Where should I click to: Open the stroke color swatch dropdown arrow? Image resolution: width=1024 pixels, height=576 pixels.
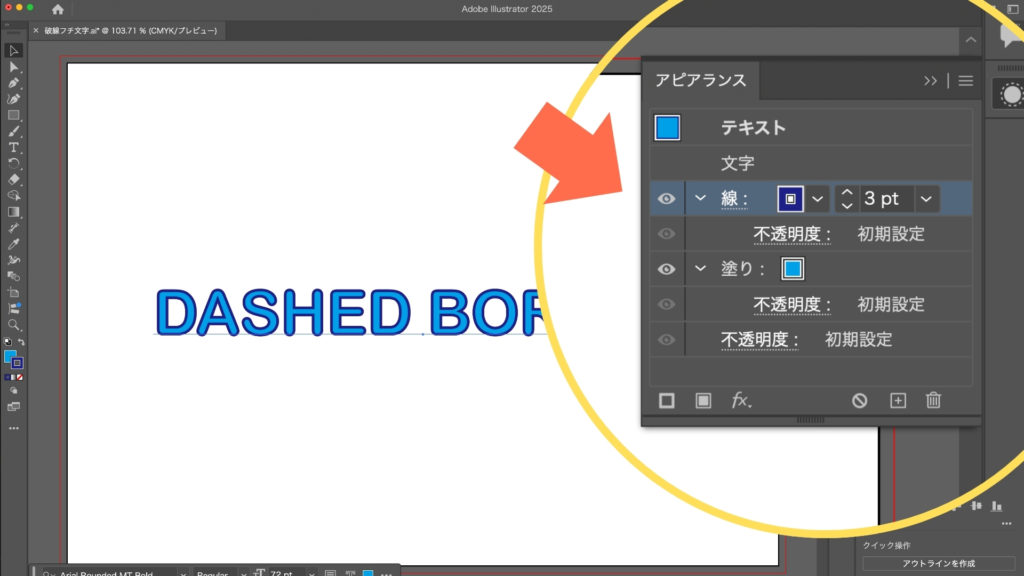click(817, 199)
